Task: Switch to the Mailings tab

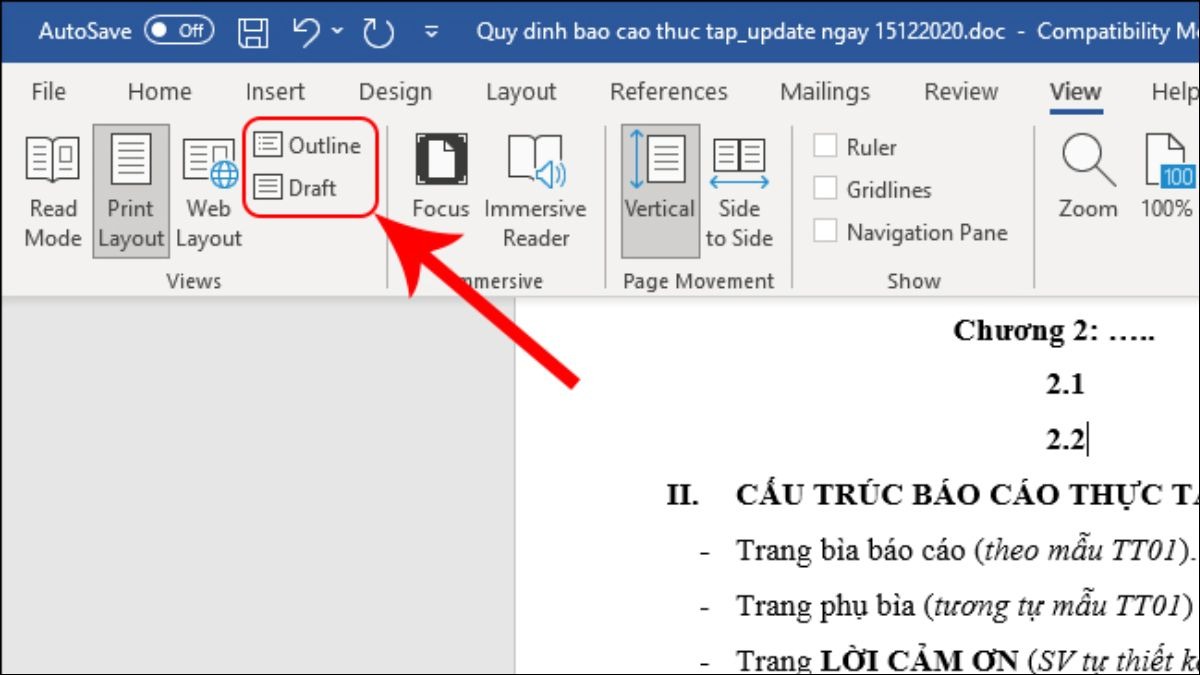Action: (826, 92)
